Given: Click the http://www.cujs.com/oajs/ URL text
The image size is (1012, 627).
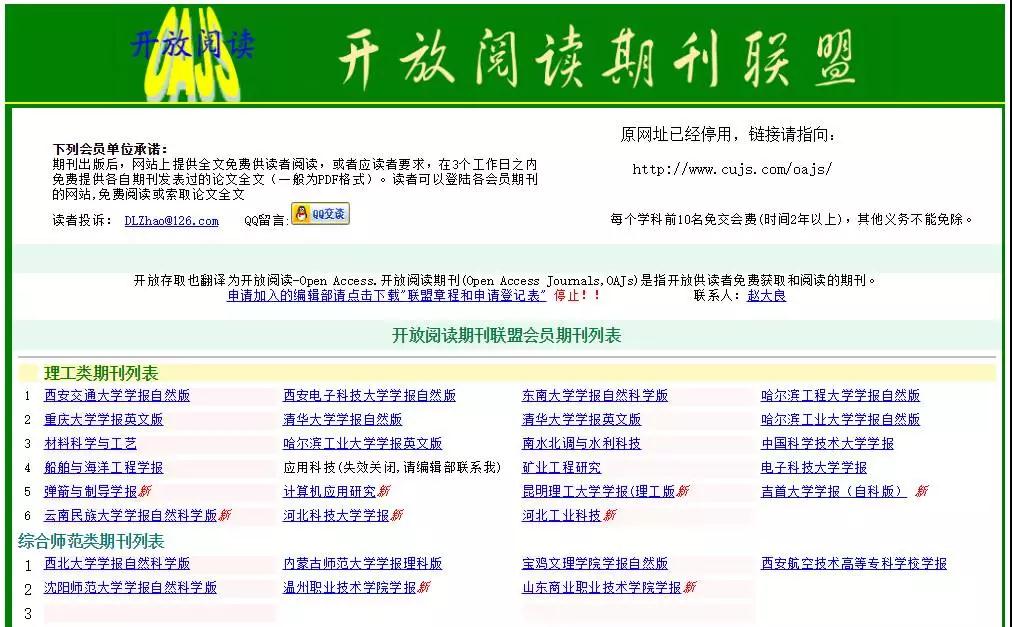Looking at the screenshot, I should coord(732,169).
